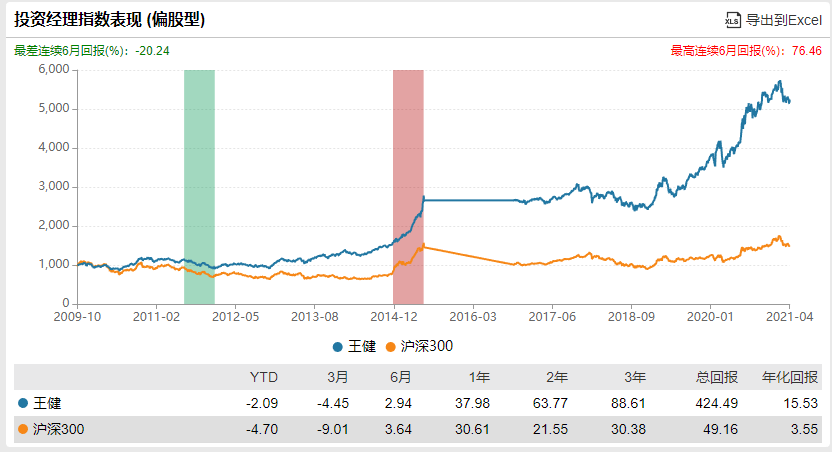Click 王健 total return value 424.49
This screenshot has height=452, width=832.
pos(717,403)
